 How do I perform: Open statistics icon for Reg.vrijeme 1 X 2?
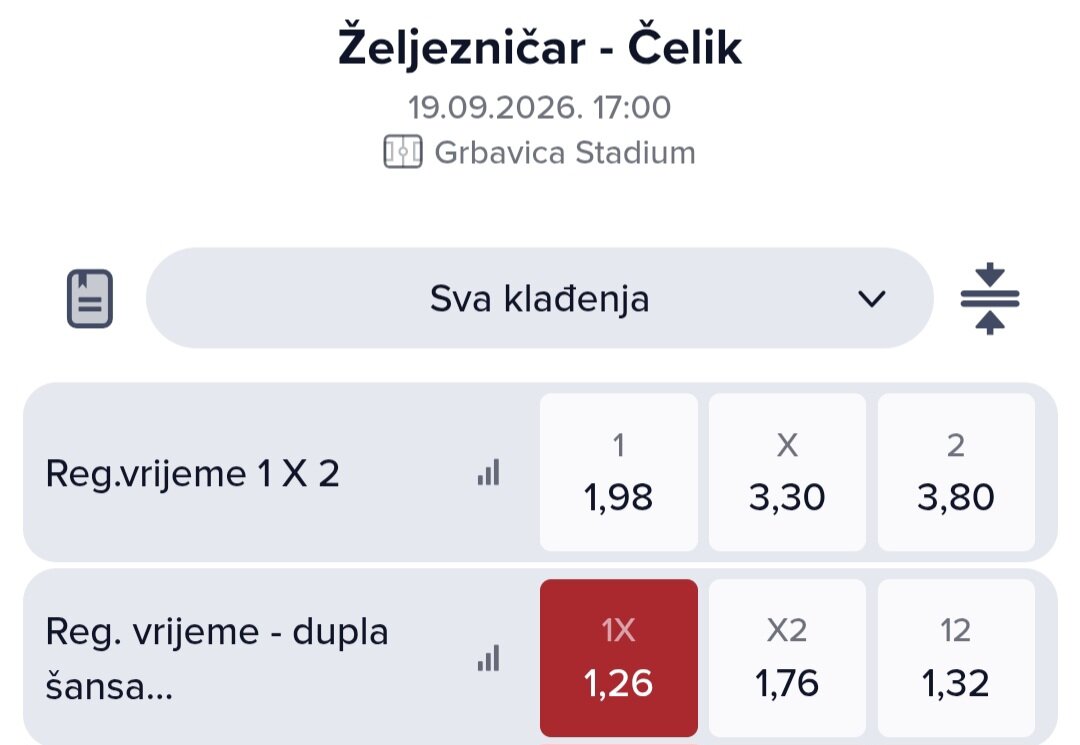(x=488, y=473)
